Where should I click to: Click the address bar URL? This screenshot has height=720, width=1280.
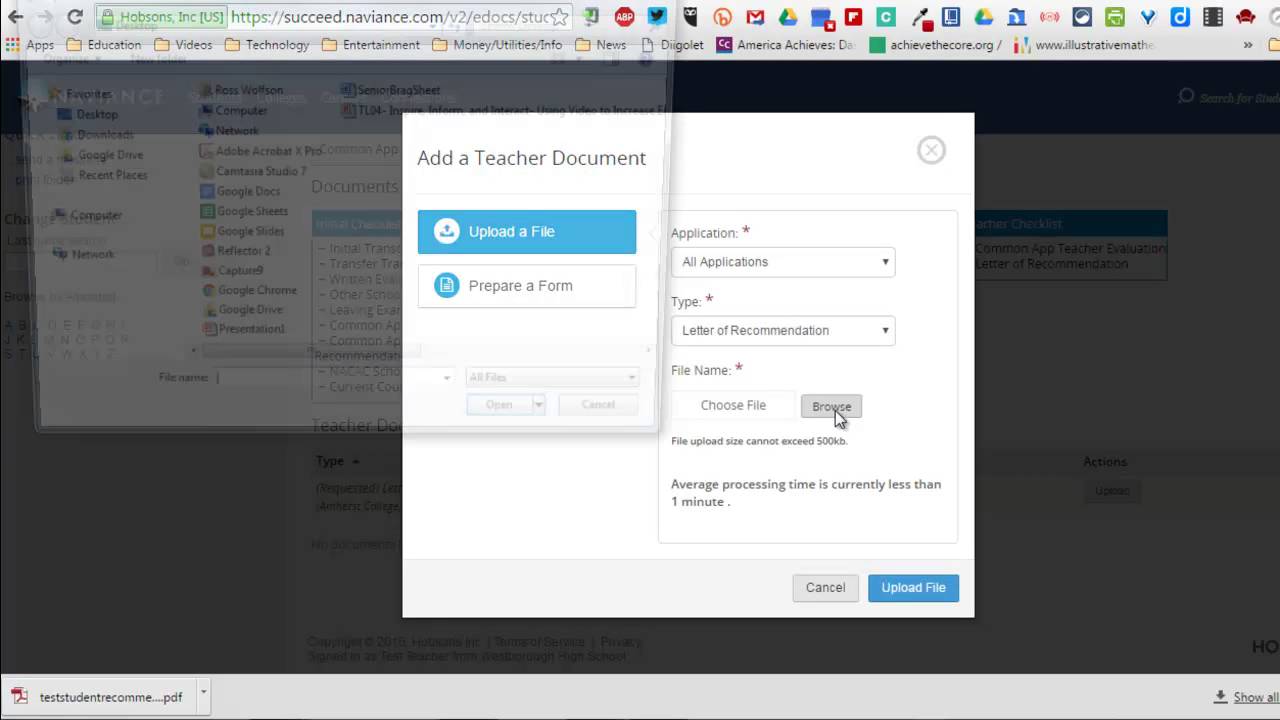click(390, 17)
